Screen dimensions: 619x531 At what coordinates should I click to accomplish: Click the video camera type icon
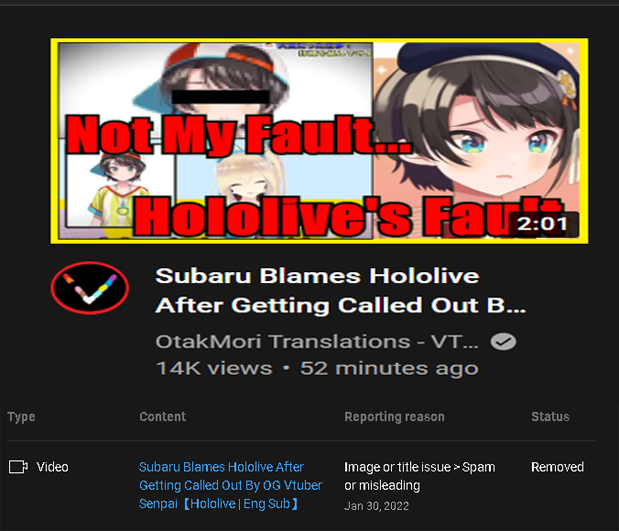tap(18, 467)
